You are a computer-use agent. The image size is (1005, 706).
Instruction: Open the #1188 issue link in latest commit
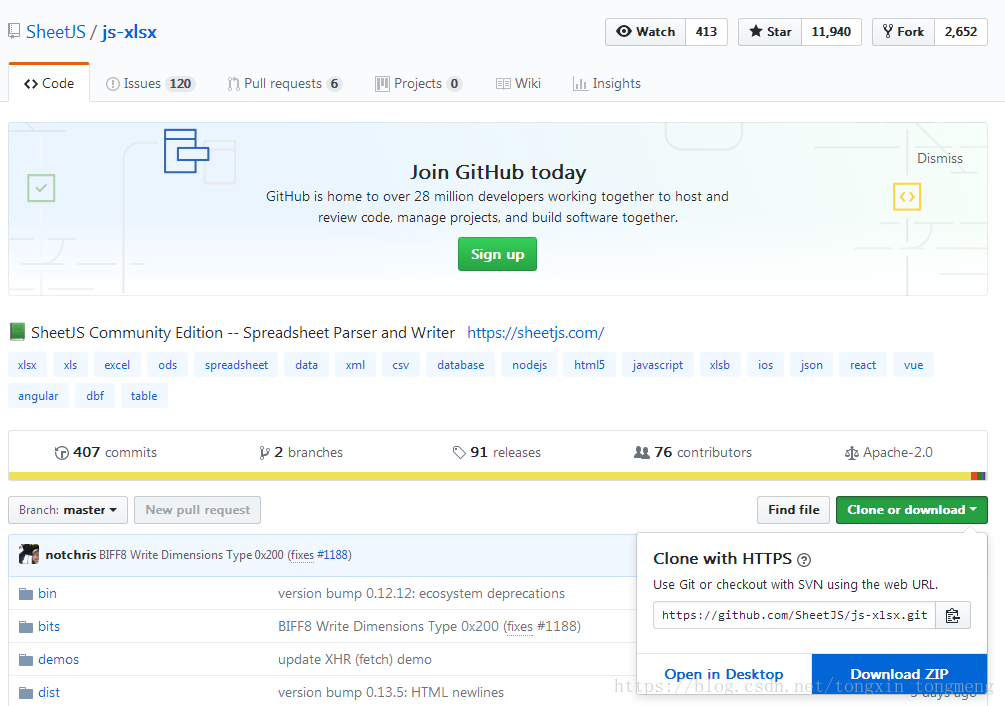pyautogui.click(x=333, y=555)
